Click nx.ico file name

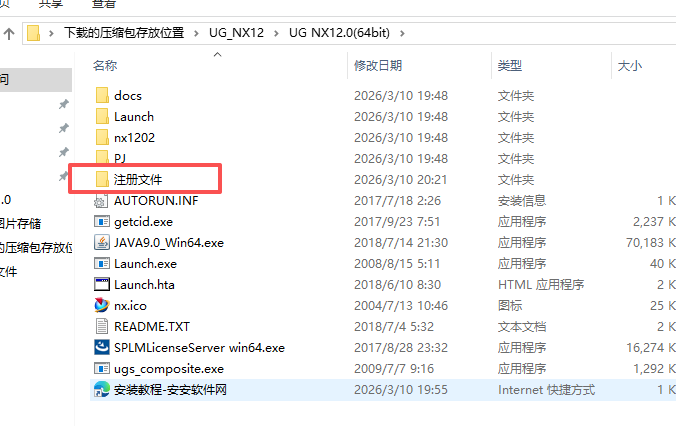point(131,305)
